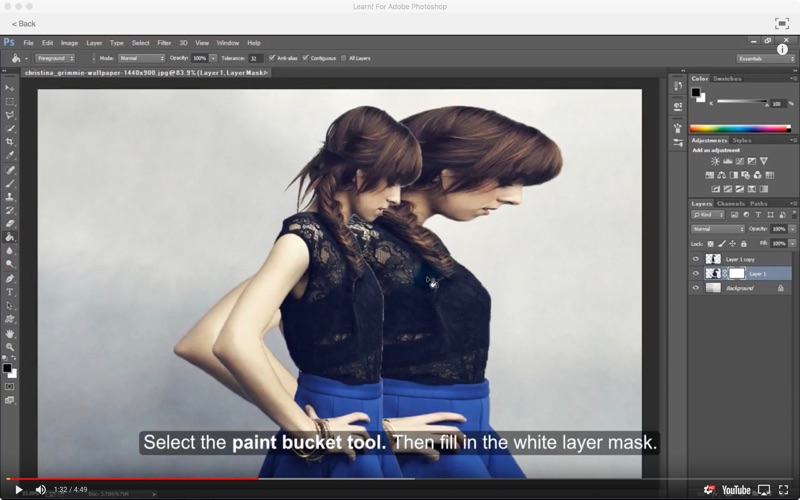This screenshot has height=500, width=800.
Task: Enable the All Layers checkbox
Action: pos(343,58)
